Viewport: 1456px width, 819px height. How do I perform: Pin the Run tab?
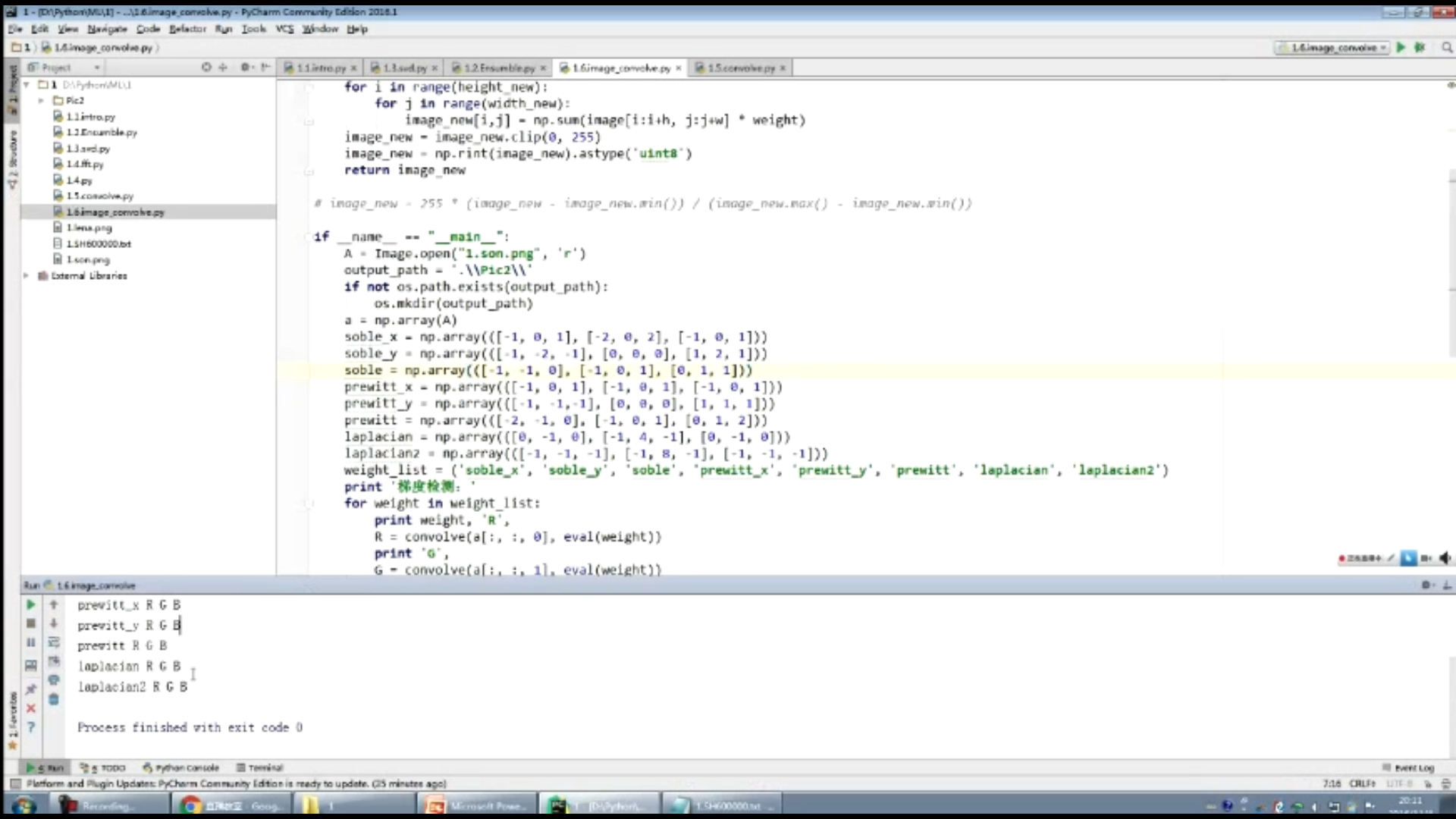click(x=30, y=689)
